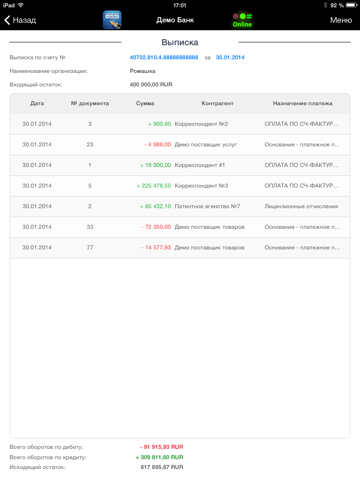Image resolution: width=360 pixels, height=480 pixels.
Task: Tap the Дата column header
Action: pyautogui.click(x=37, y=103)
